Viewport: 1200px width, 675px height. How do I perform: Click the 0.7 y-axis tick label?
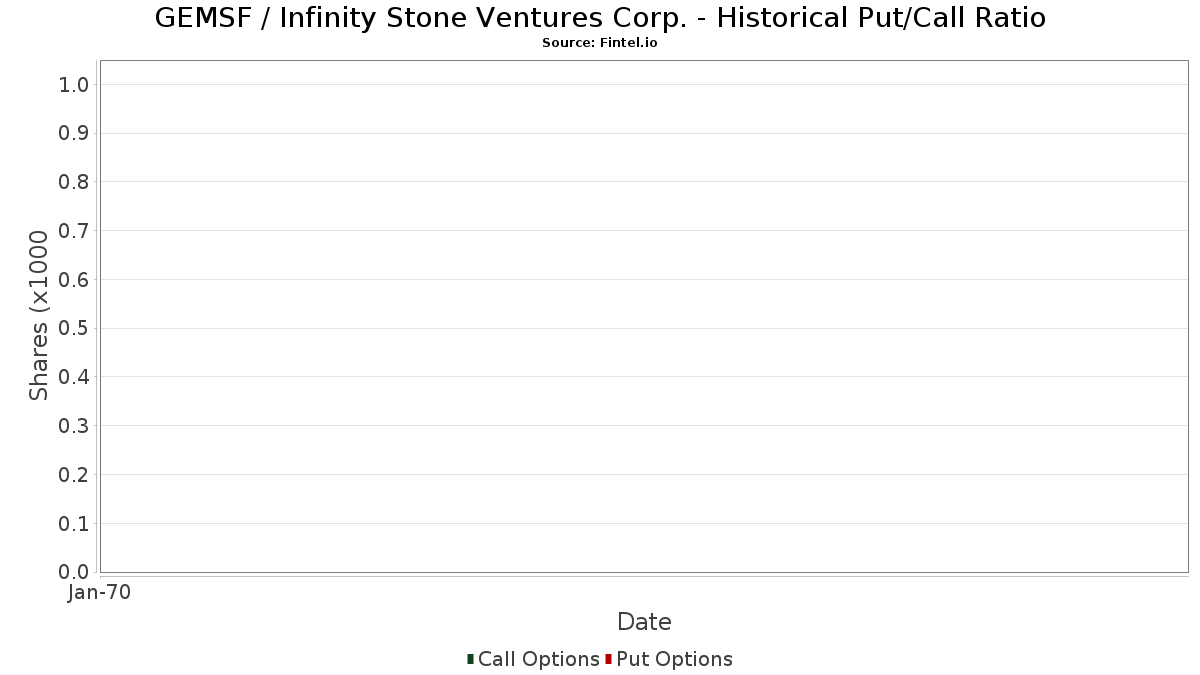click(75, 231)
